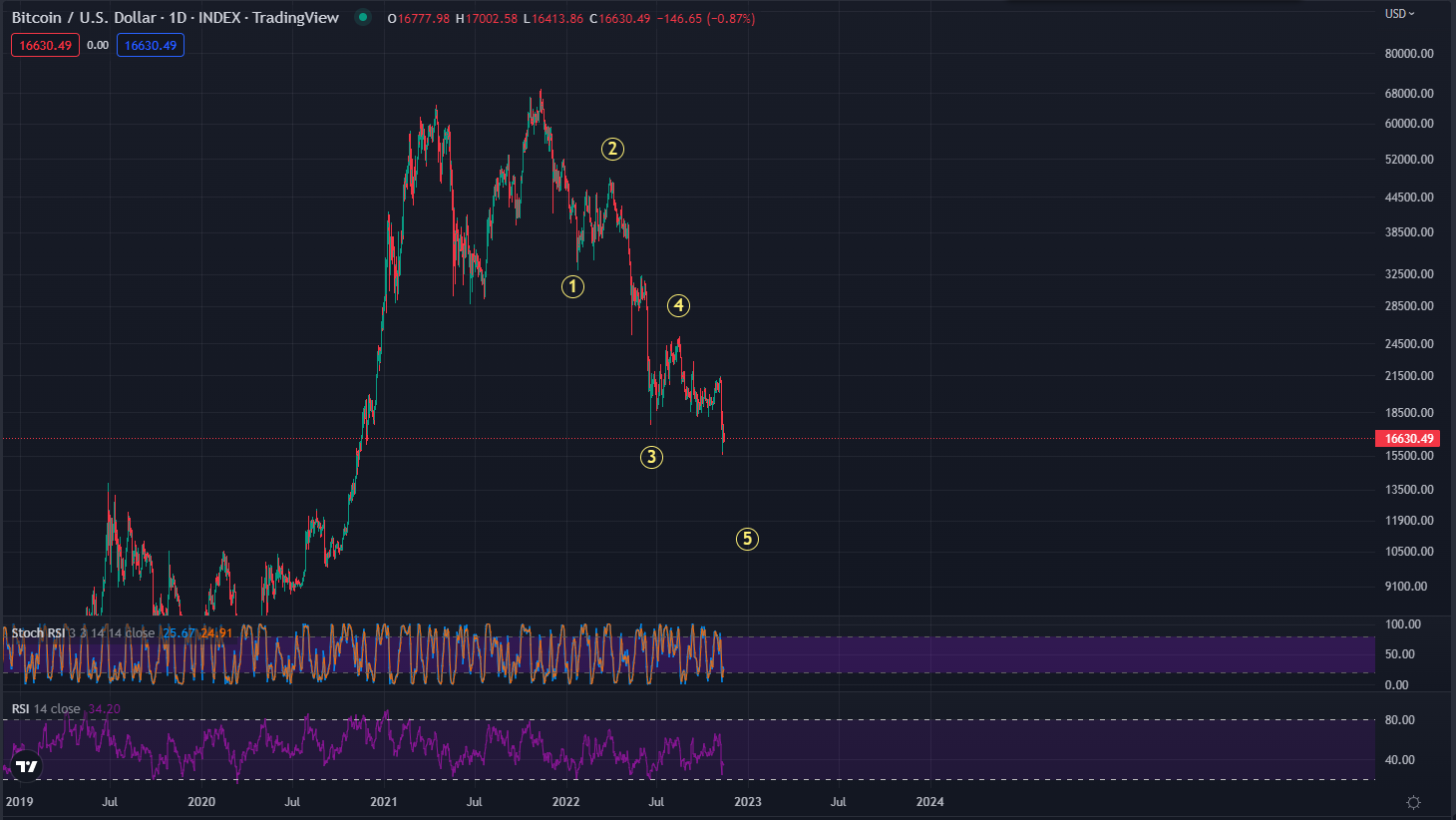Click the 13500.00 price axis label

pyautogui.click(x=1409, y=490)
